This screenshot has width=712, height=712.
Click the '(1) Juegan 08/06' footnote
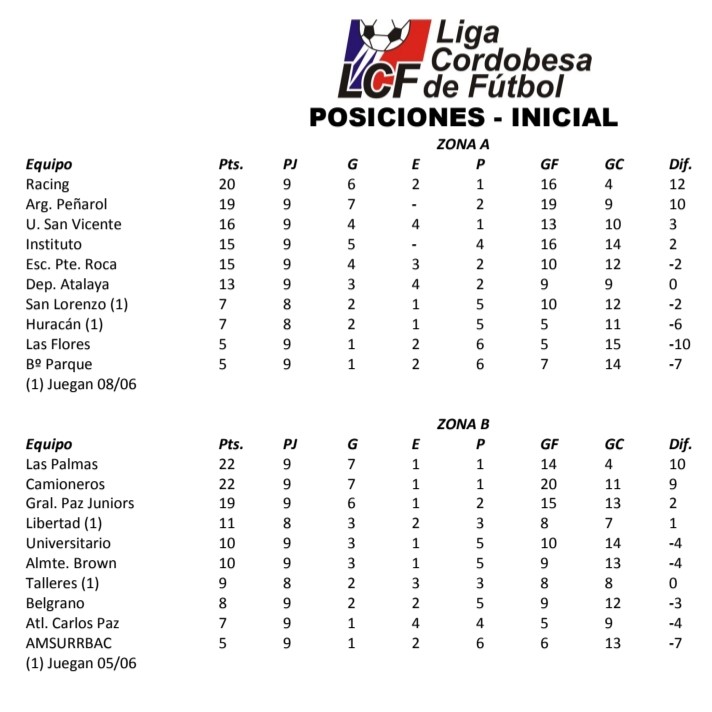81,384
